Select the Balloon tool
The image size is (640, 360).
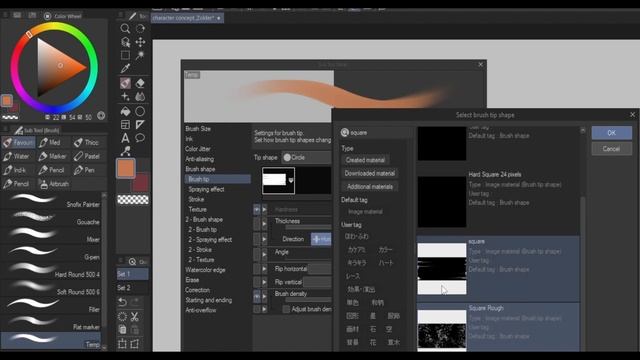click(140, 138)
